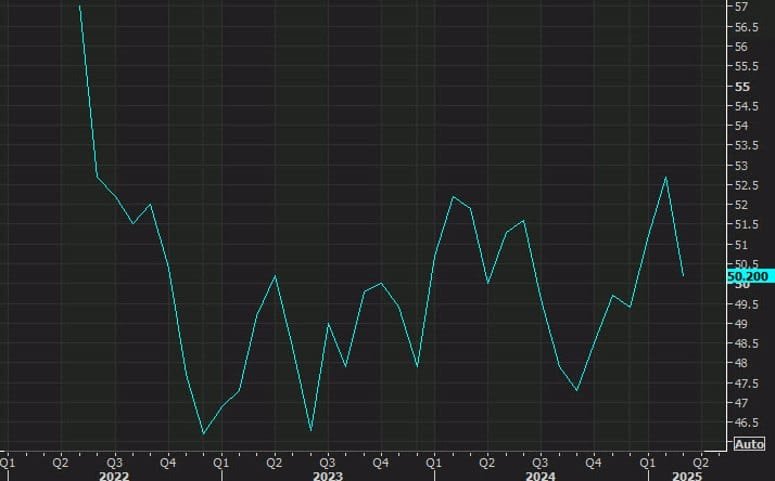Click the Auto scale button
775x481 pixels.
tap(750, 444)
